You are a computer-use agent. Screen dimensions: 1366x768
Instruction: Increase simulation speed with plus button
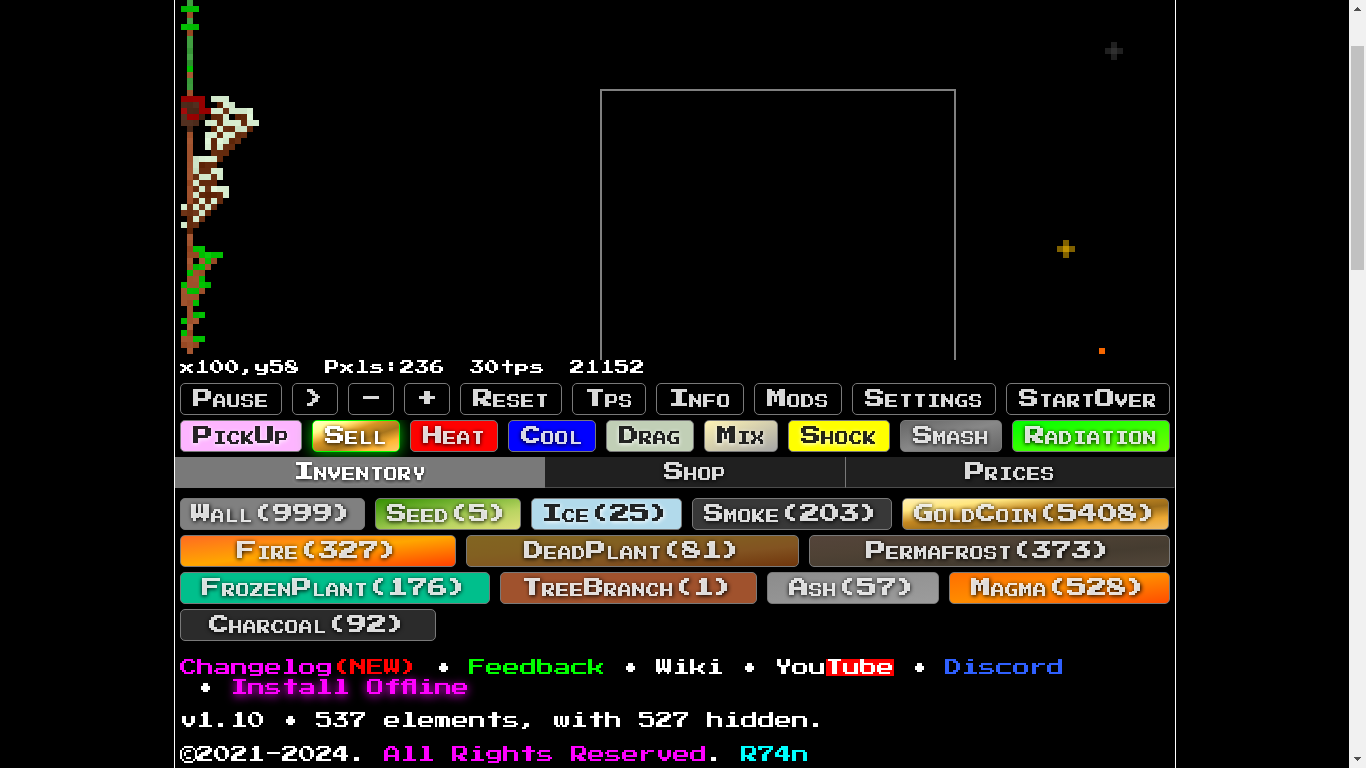[427, 399]
